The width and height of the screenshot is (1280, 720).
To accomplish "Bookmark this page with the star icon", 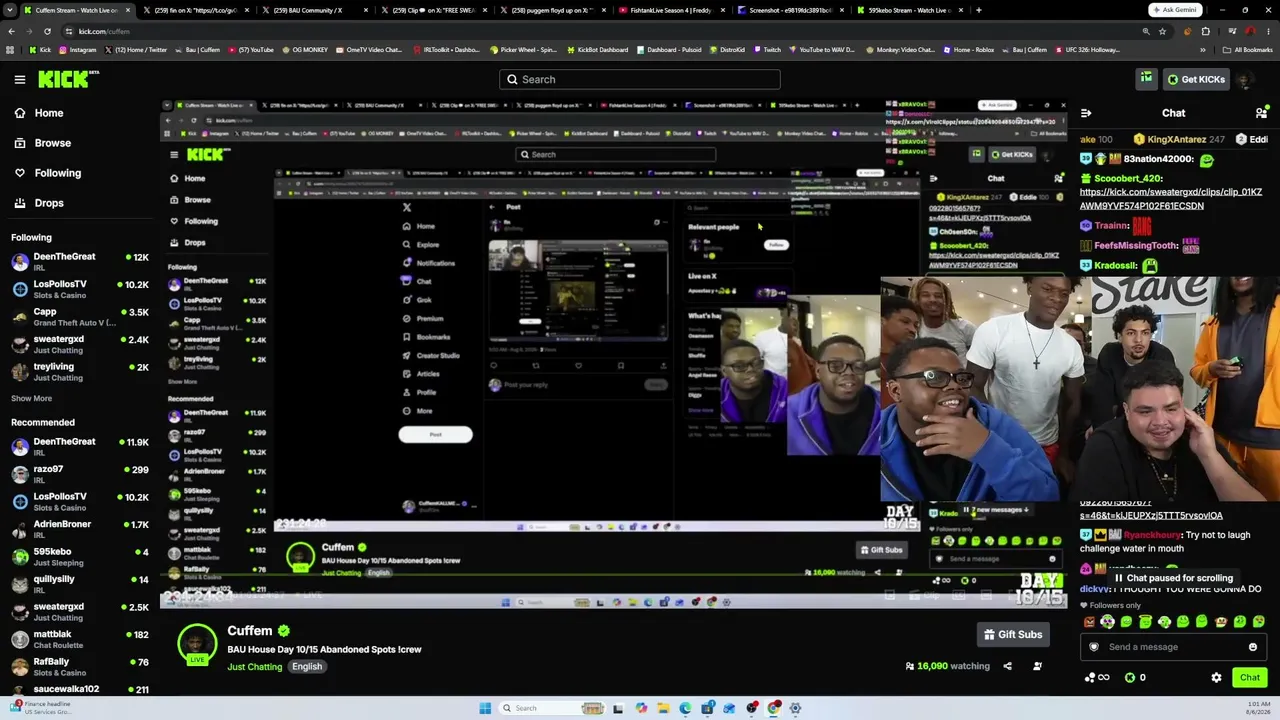I will click(x=1163, y=31).
